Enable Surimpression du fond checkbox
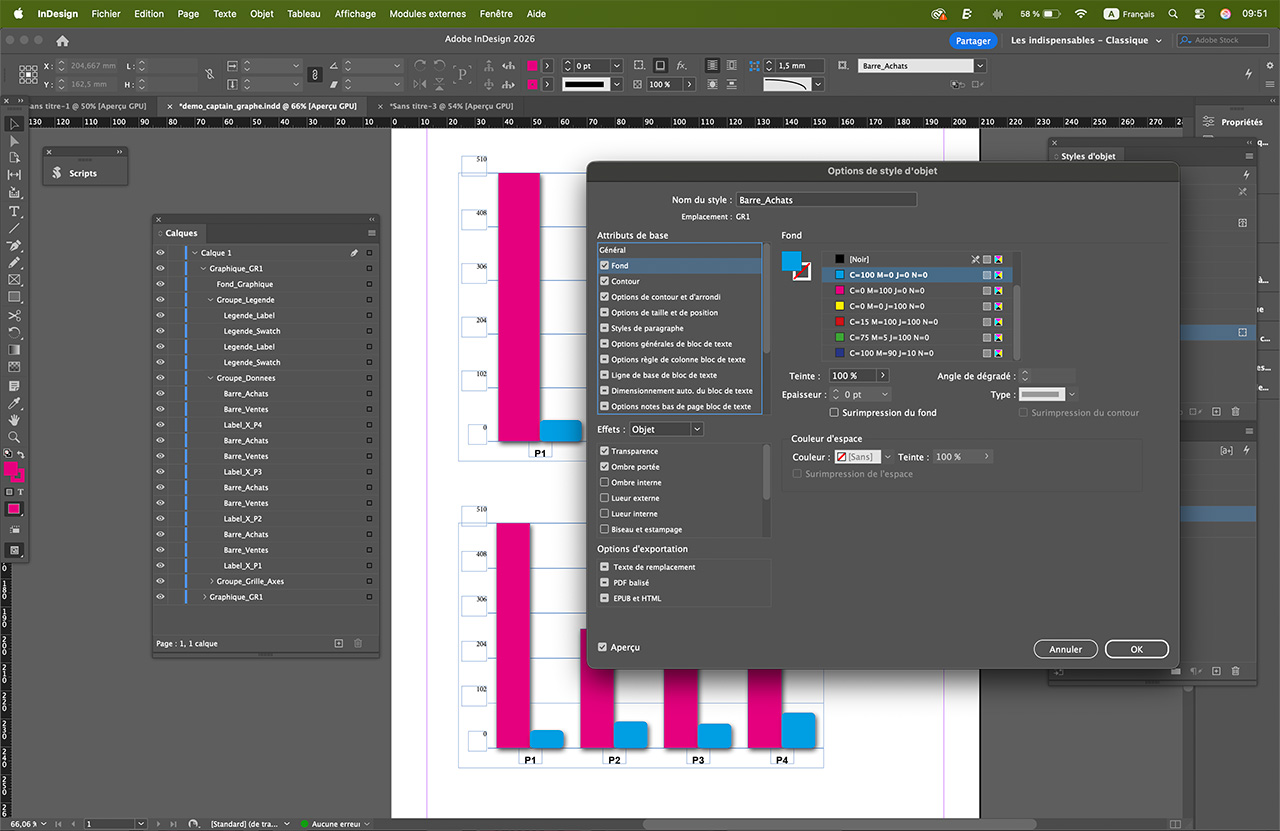This screenshot has width=1280, height=831. tap(834, 413)
